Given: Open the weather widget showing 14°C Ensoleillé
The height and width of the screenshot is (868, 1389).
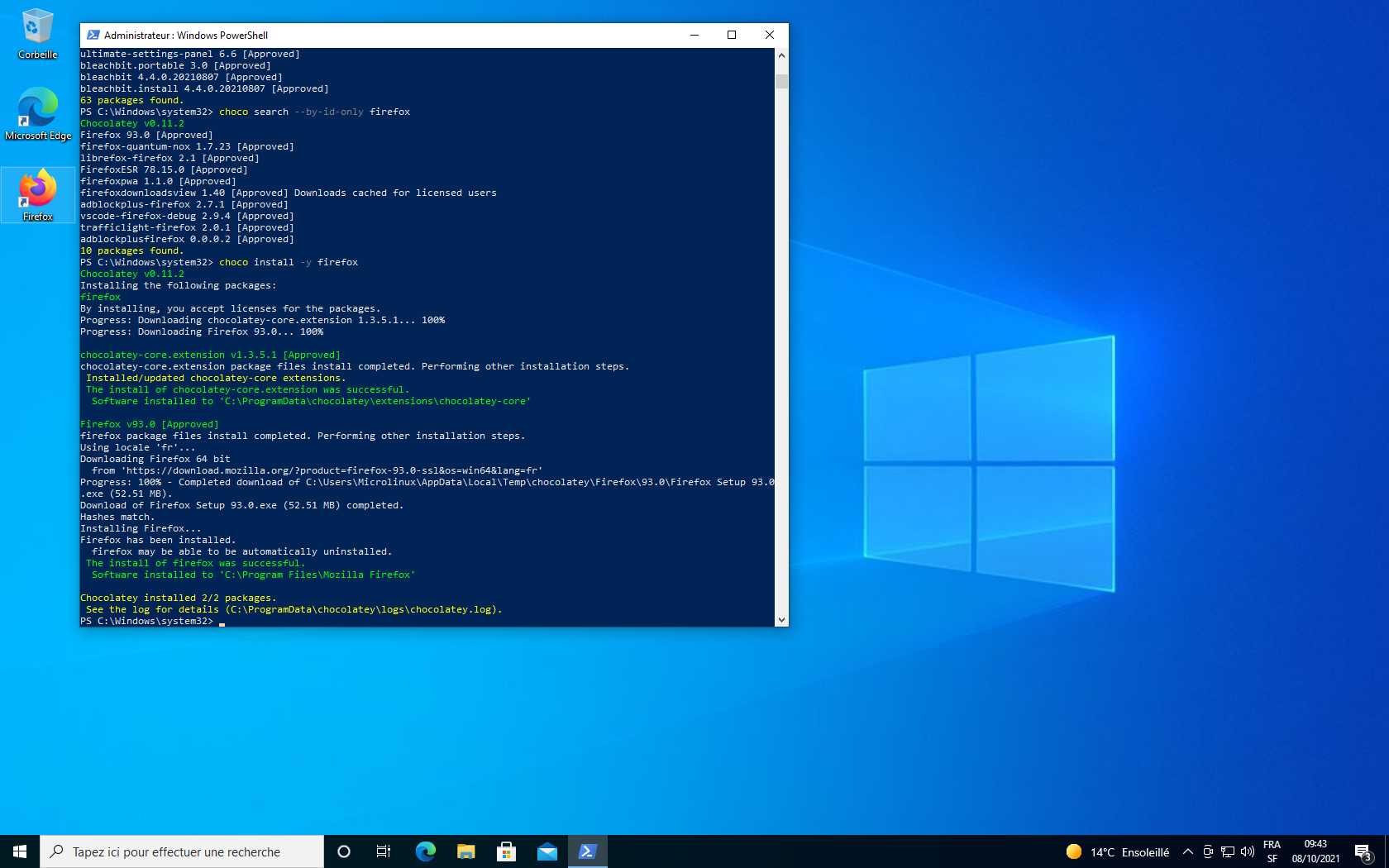Looking at the screenshot, I should click(x=1117, y=851).
